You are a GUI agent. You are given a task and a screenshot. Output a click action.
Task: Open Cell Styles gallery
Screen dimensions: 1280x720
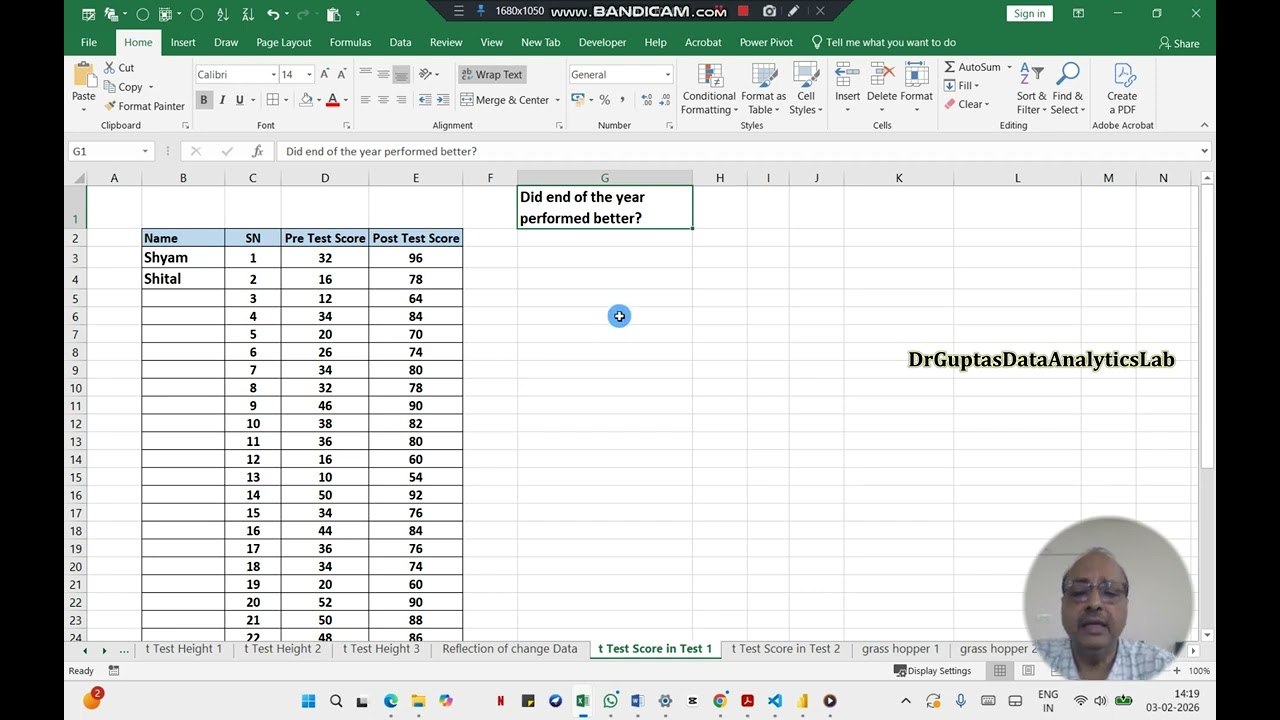click(x=806, y=90)
